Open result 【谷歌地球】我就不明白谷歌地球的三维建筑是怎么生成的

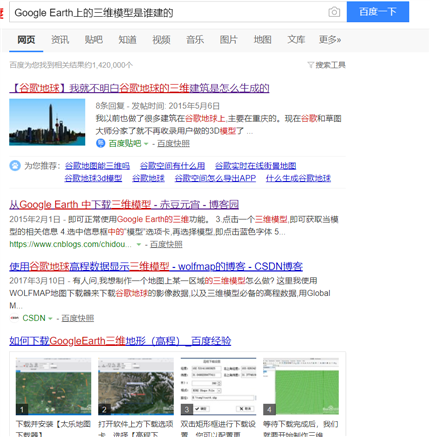139,88
